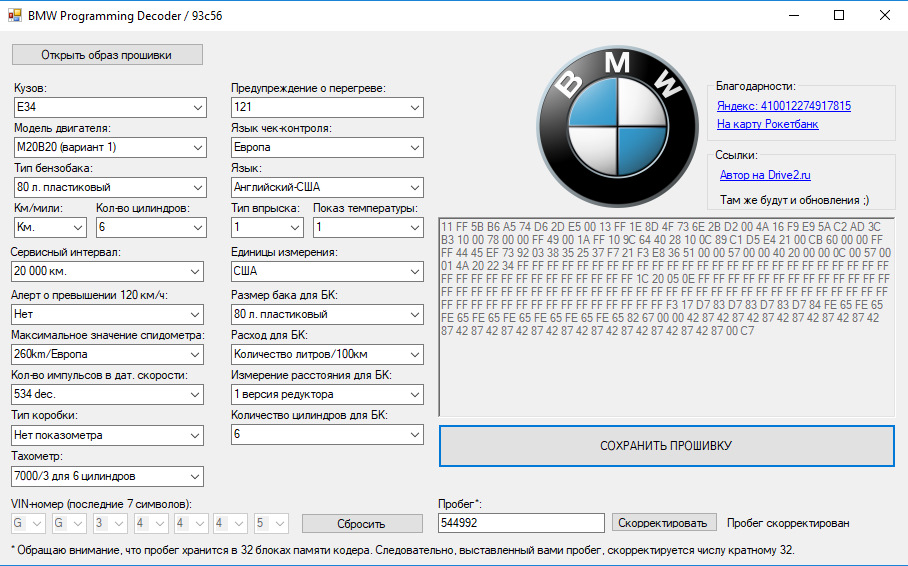Screen dimensions: 908x566
Task: Open Автор на Drive2.ru link
Action: pos(765,174)
